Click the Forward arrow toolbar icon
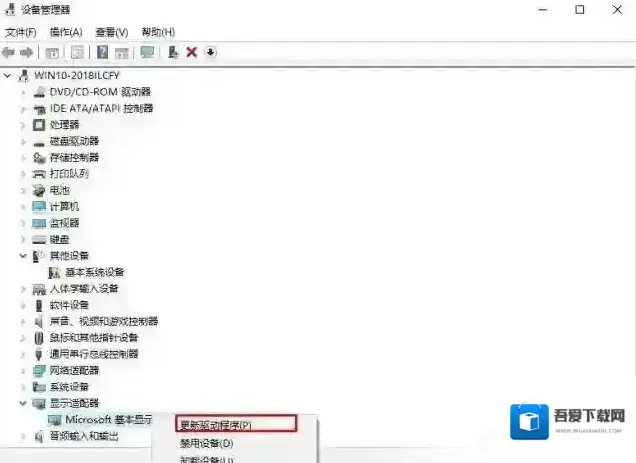 (26, 52)
